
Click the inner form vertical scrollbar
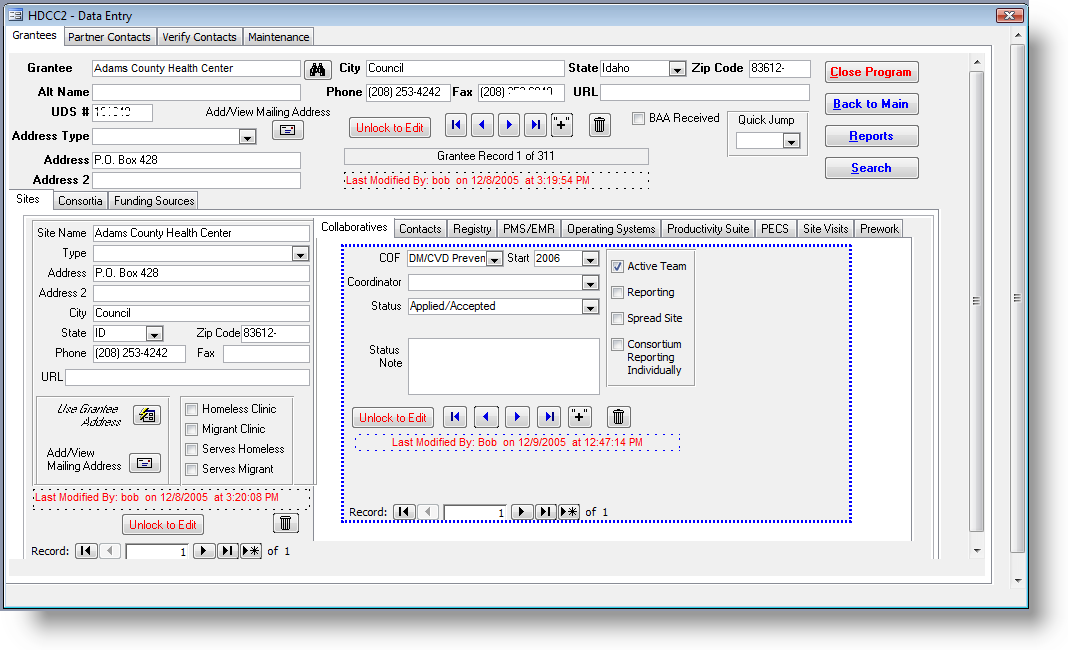977,300
